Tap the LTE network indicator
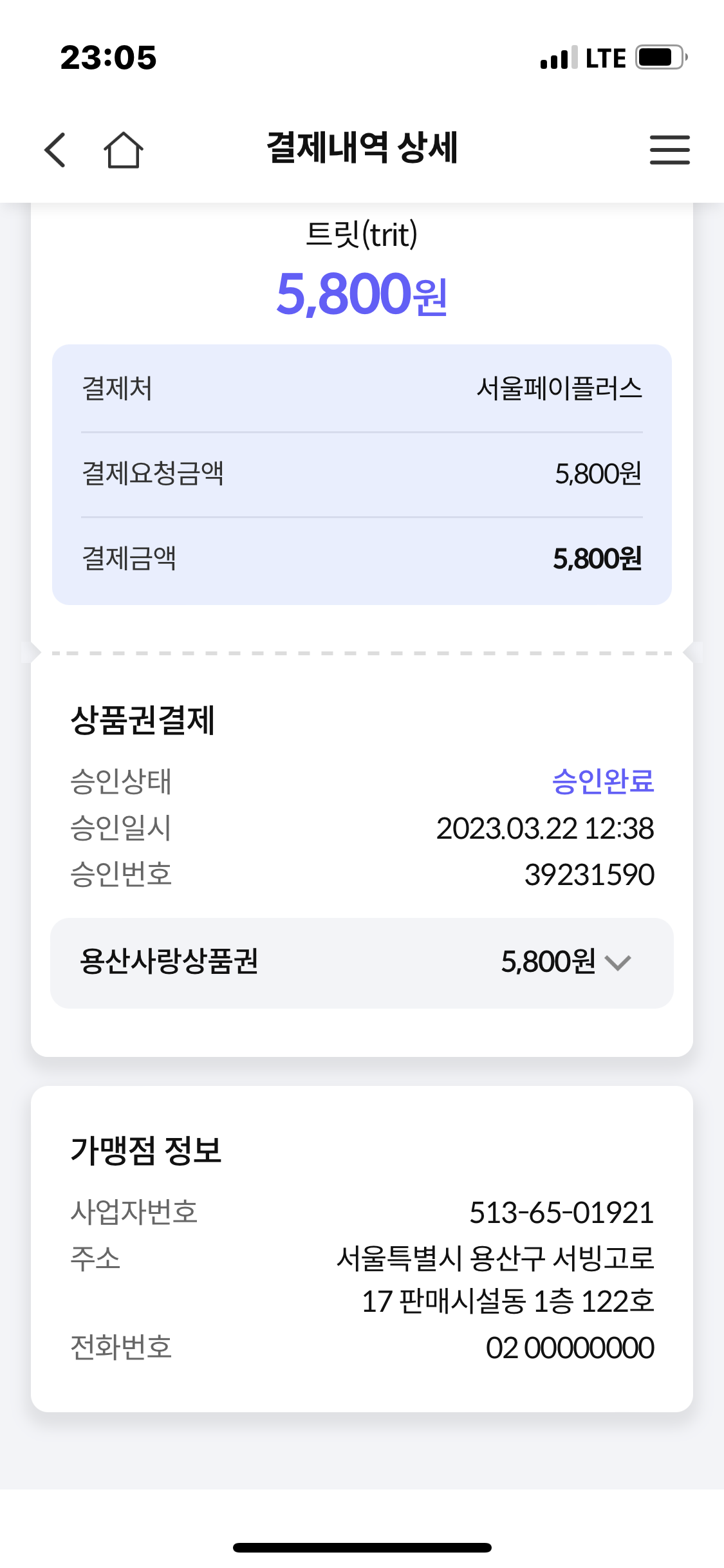The width and height of the screenshot is (724, 1568). pos(605,59)
